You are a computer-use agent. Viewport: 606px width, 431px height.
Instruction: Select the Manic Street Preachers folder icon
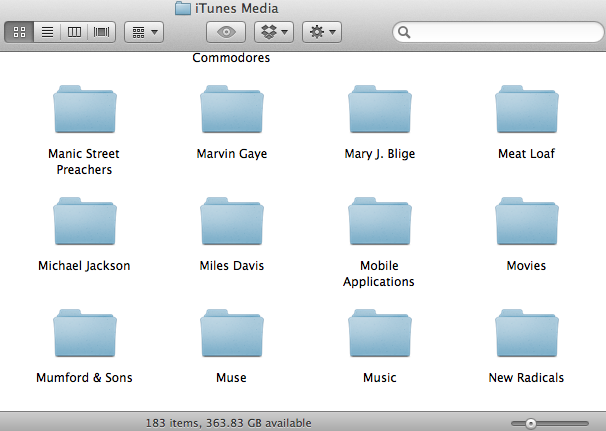click(x=85, y=109)
